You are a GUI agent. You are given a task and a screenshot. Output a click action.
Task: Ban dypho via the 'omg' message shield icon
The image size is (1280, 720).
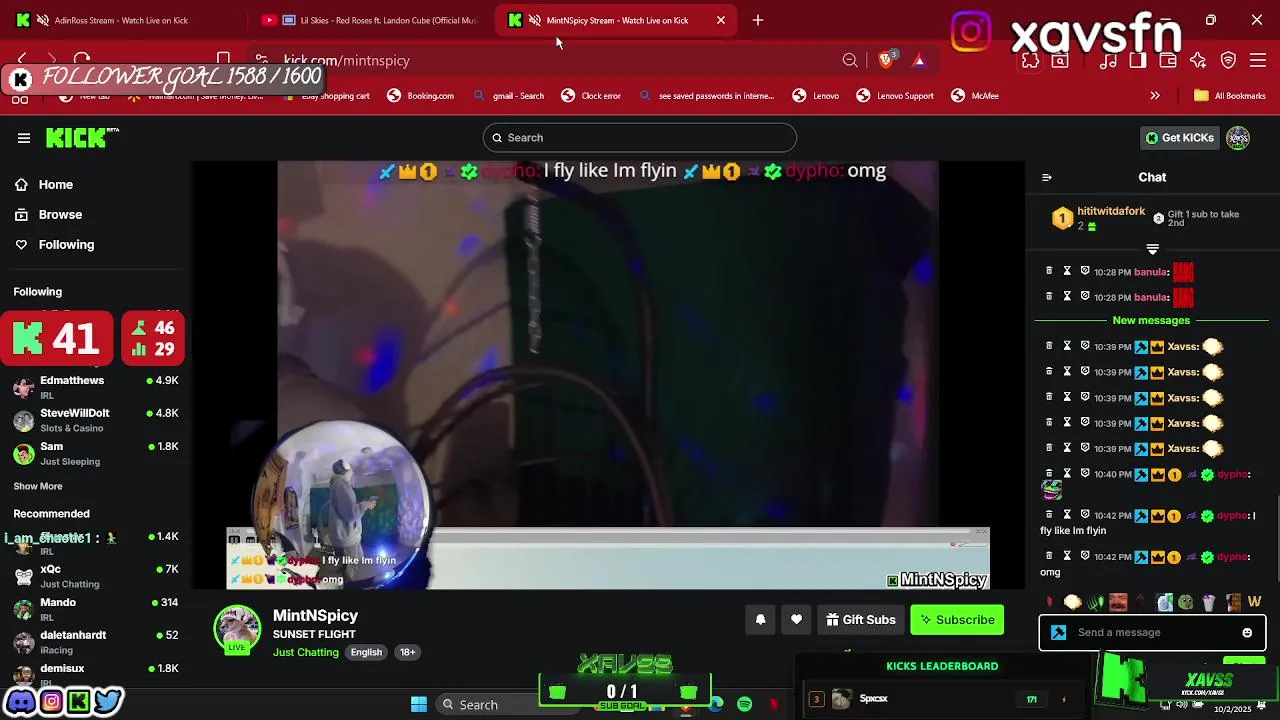click(x=1085, y=556)
